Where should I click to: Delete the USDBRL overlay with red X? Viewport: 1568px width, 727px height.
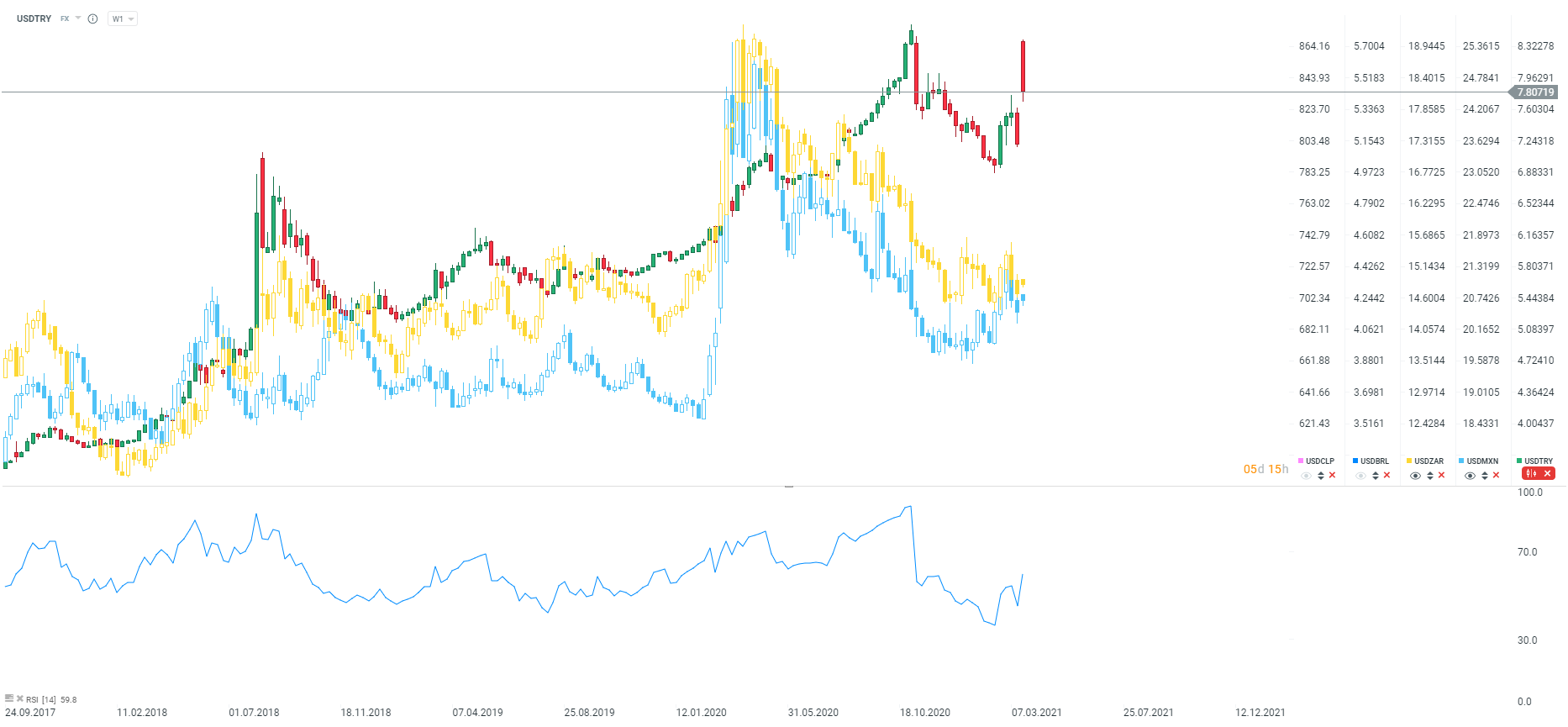click(1386, 476)
